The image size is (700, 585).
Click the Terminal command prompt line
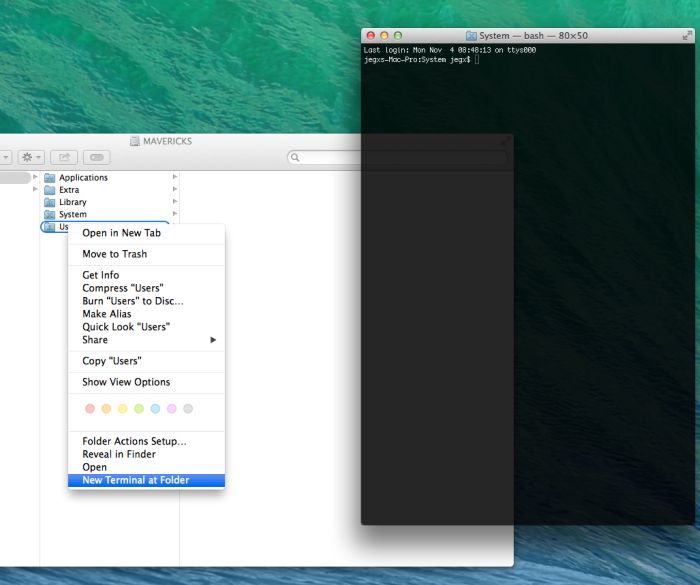tap(421, 59)
